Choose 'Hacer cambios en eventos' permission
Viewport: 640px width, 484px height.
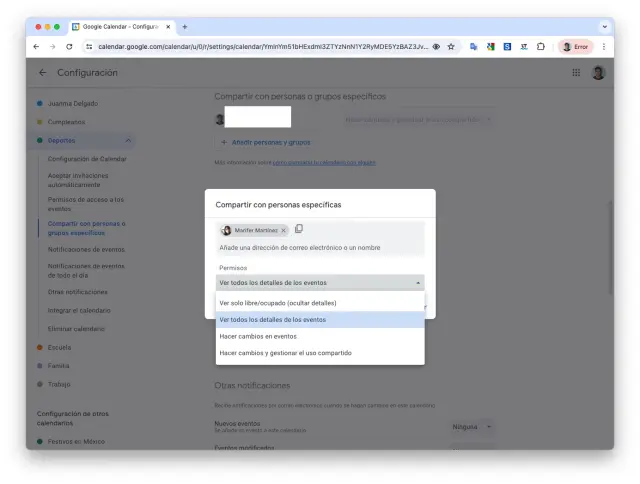pyautogui.click(x=258, y=336)
